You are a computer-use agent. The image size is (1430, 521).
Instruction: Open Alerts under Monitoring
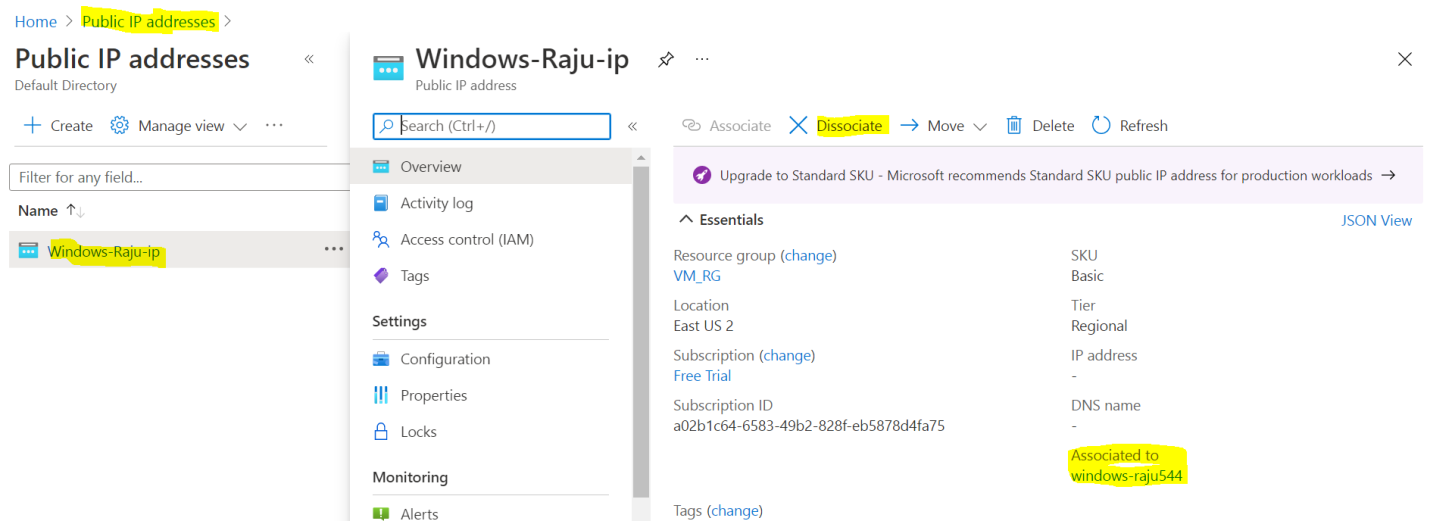point(419,513)
